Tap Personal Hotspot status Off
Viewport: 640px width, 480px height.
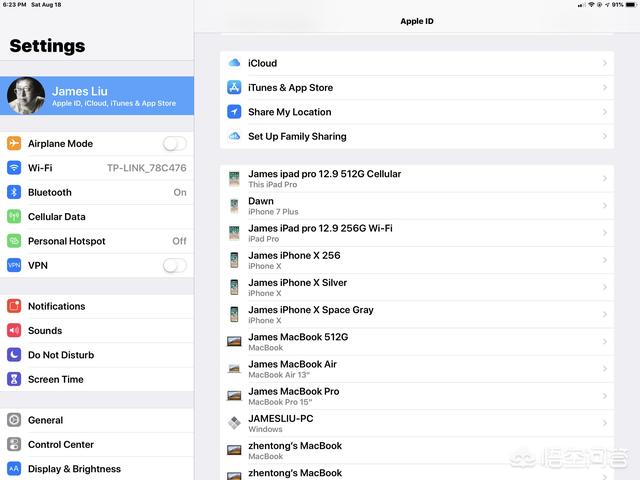pos(179,241)
